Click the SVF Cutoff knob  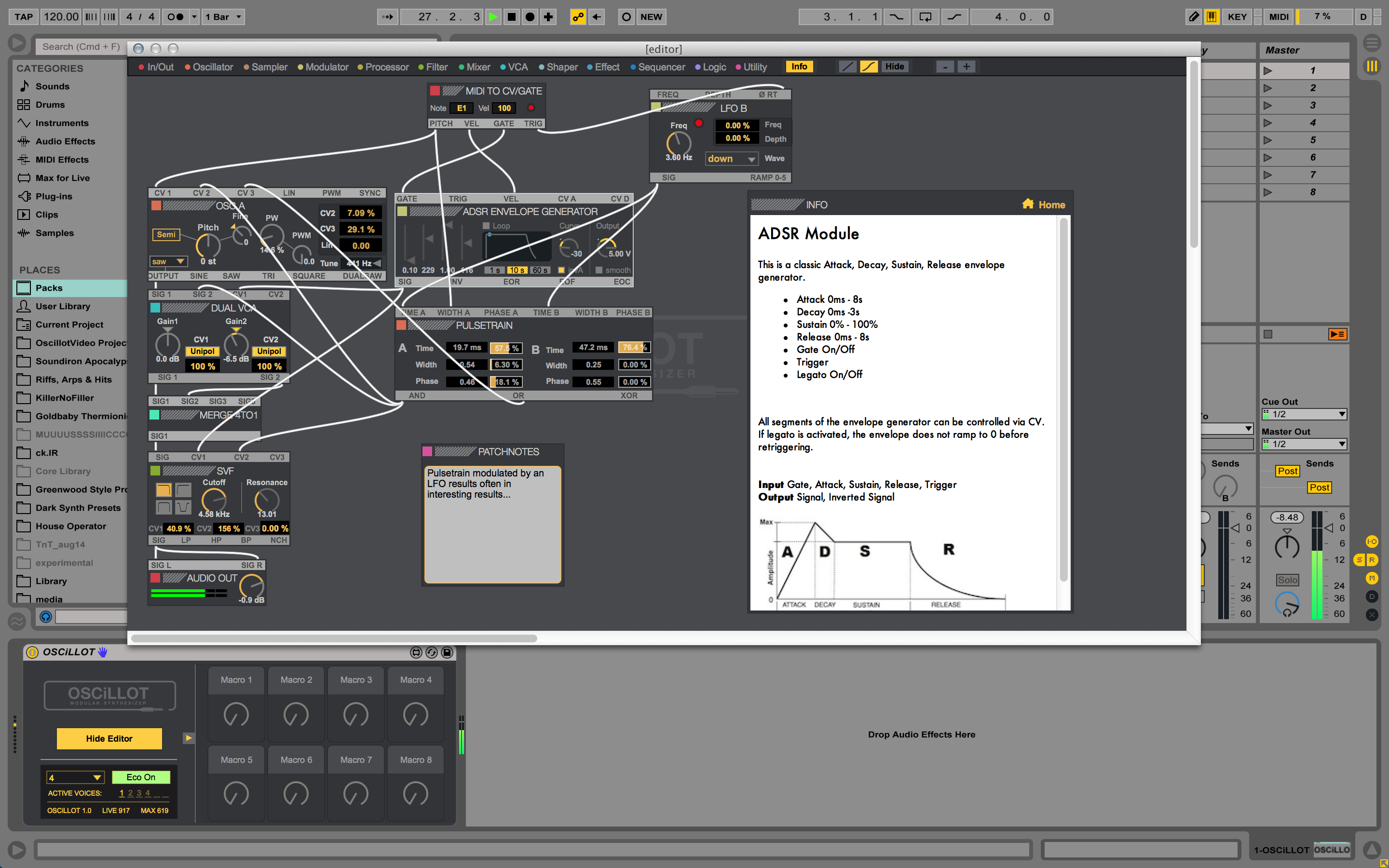point(214,500)
